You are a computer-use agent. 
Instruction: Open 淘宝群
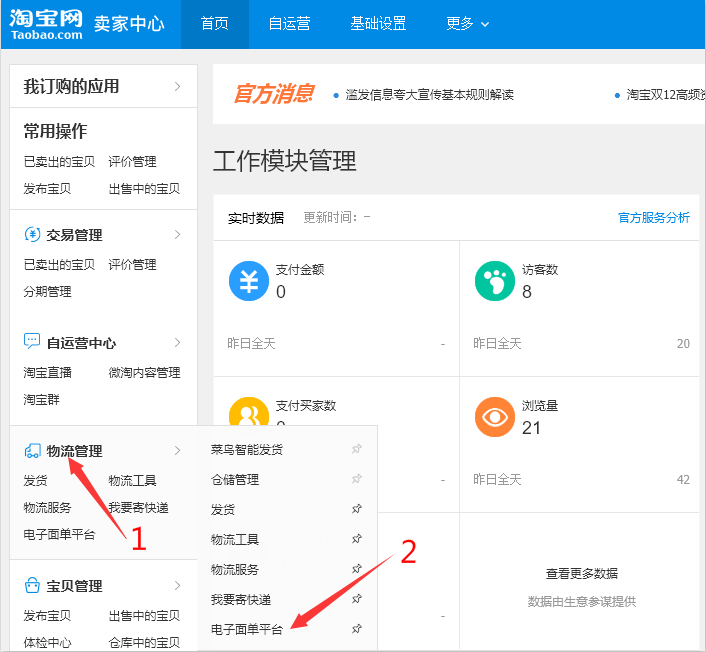click(x=41, y=399)
